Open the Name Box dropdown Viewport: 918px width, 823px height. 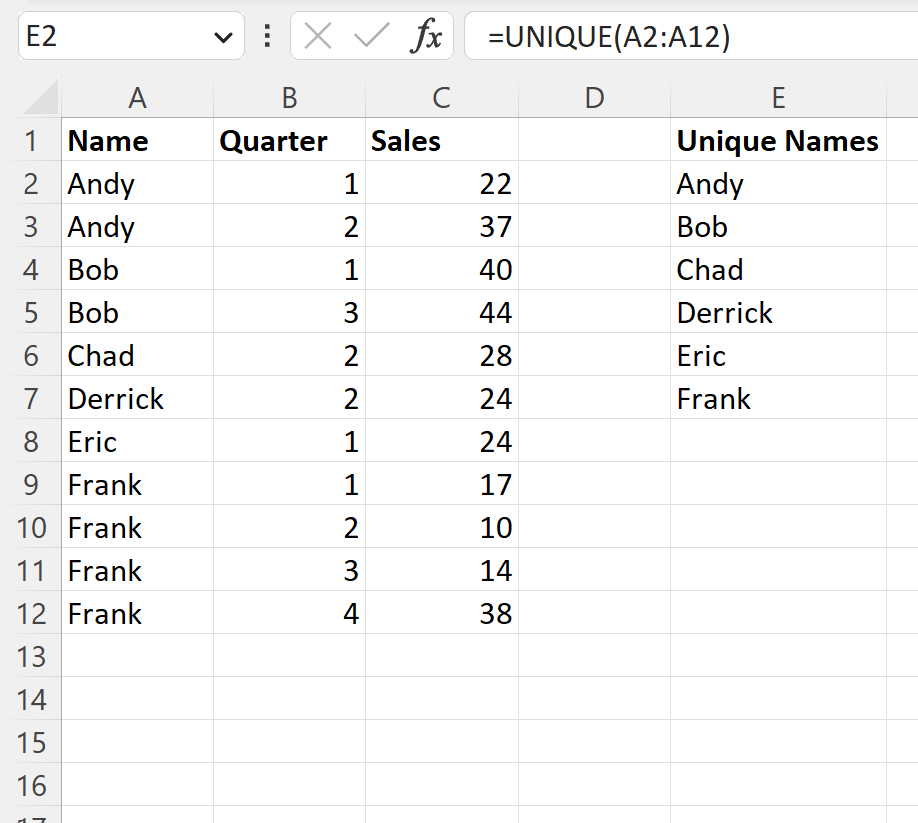pos(225,36)
